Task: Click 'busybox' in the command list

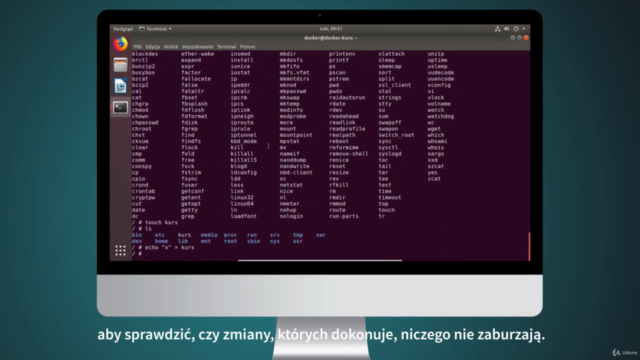Action: pos(143,73)
